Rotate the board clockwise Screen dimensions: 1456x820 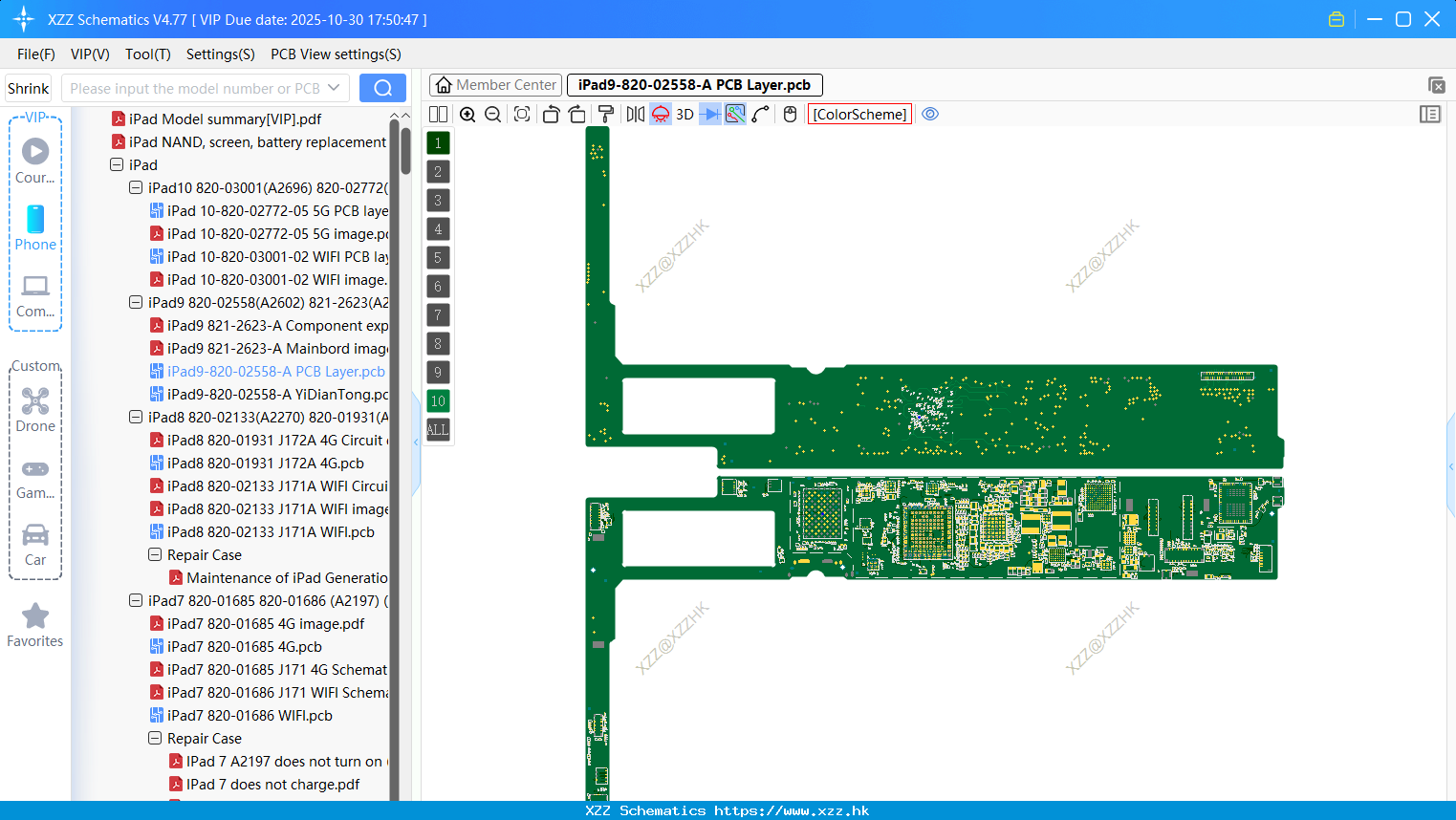(576, 114)
